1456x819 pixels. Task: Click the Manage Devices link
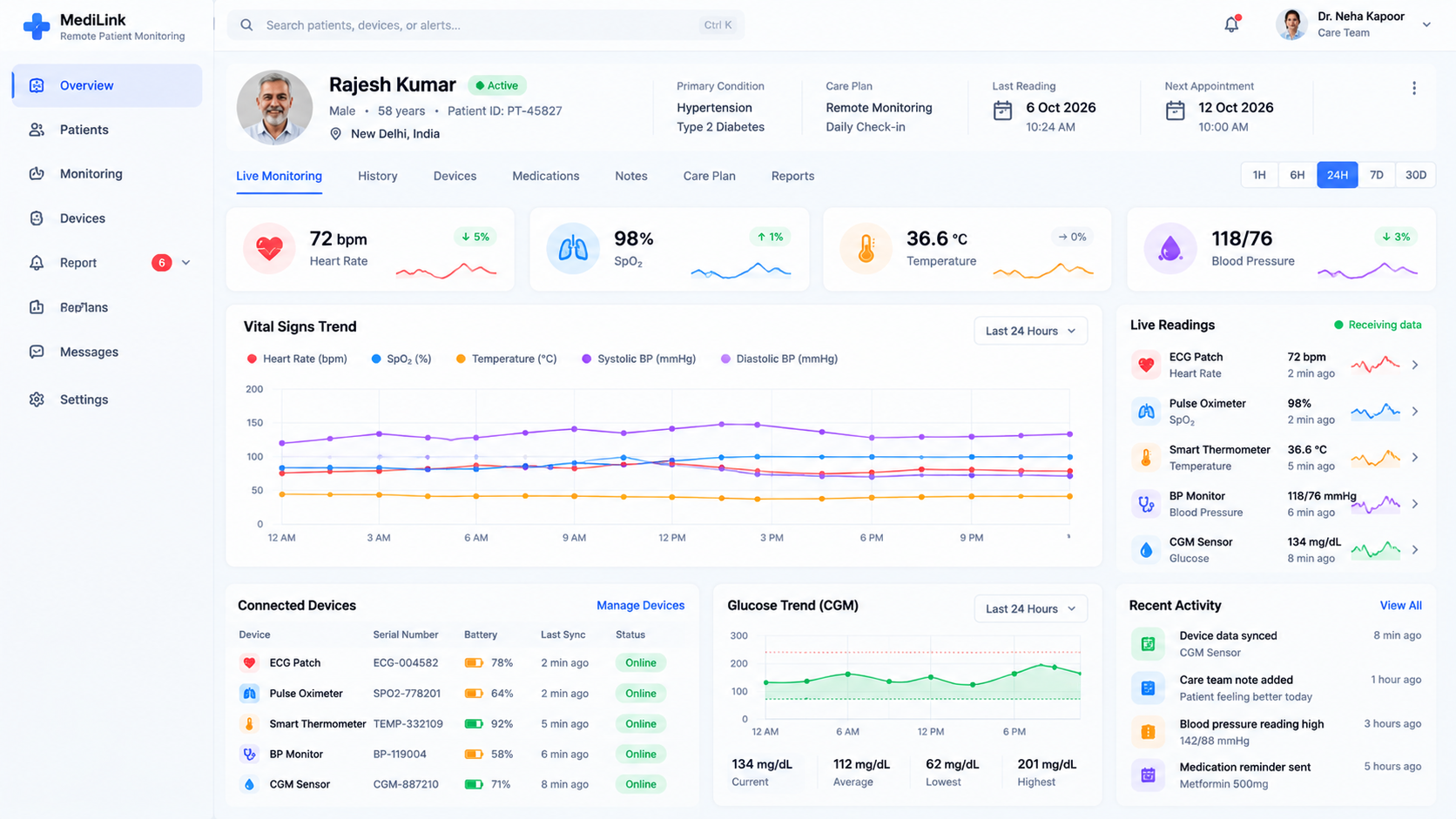click(x=640, y=606)
